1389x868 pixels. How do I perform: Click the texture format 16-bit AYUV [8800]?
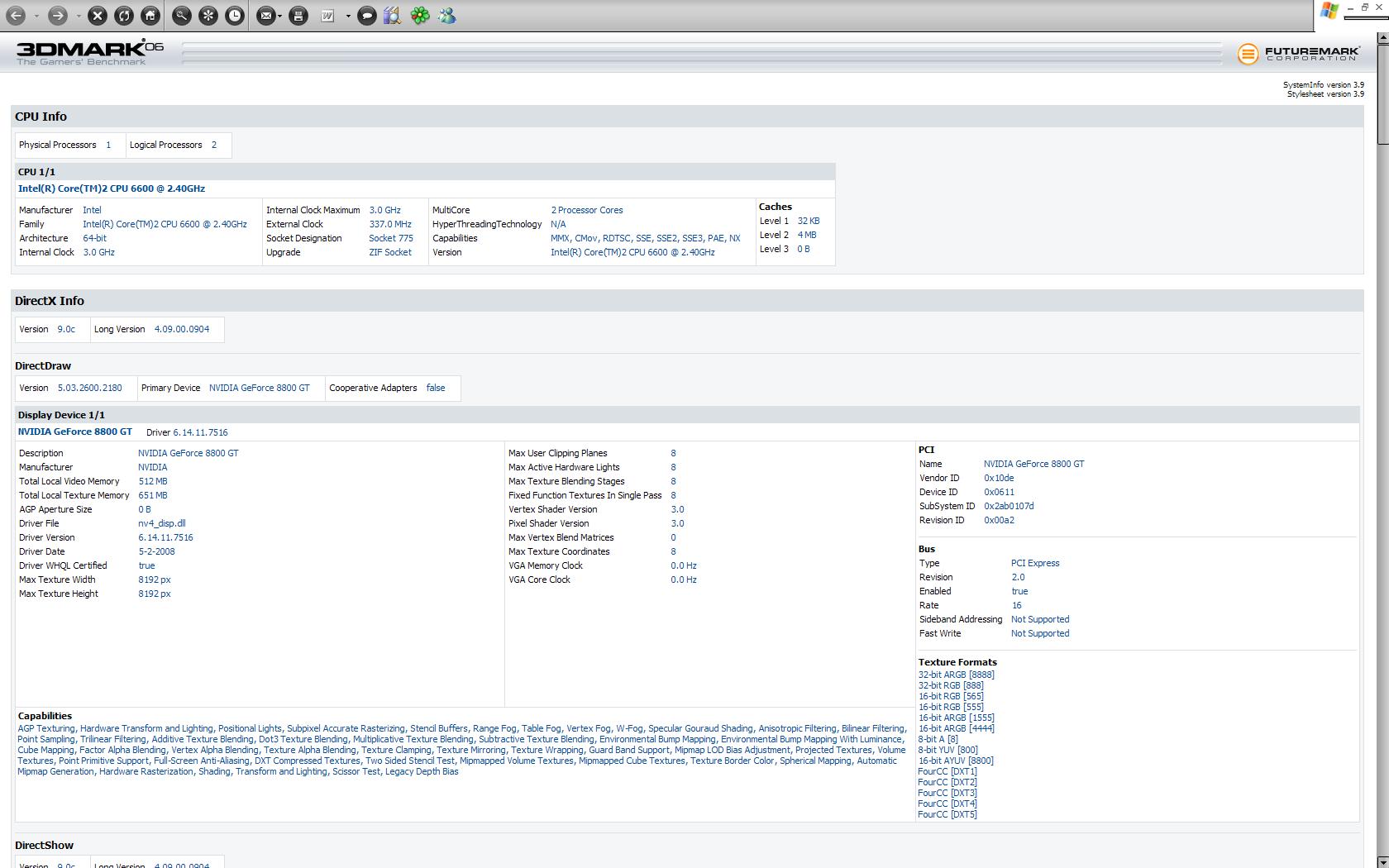(956, 761)
